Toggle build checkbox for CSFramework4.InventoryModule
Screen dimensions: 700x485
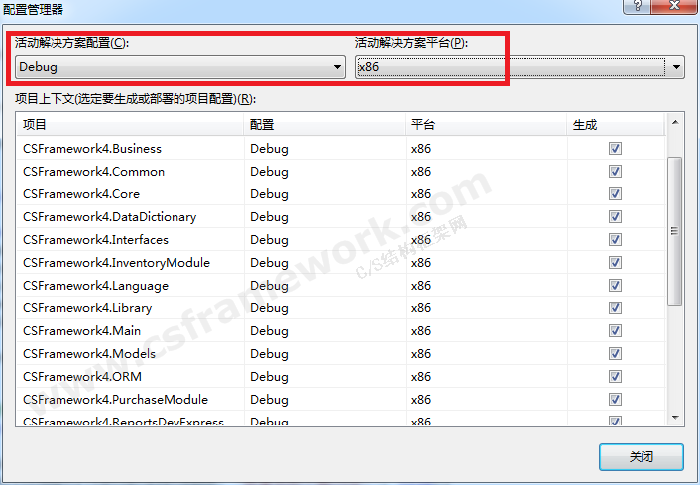click(615, 263)
